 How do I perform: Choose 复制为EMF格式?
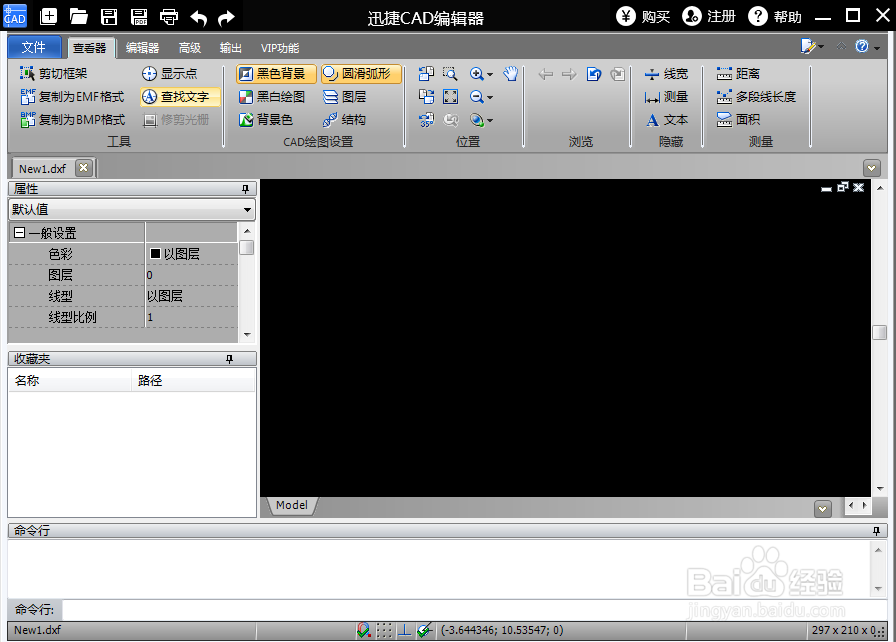(72, 97)
